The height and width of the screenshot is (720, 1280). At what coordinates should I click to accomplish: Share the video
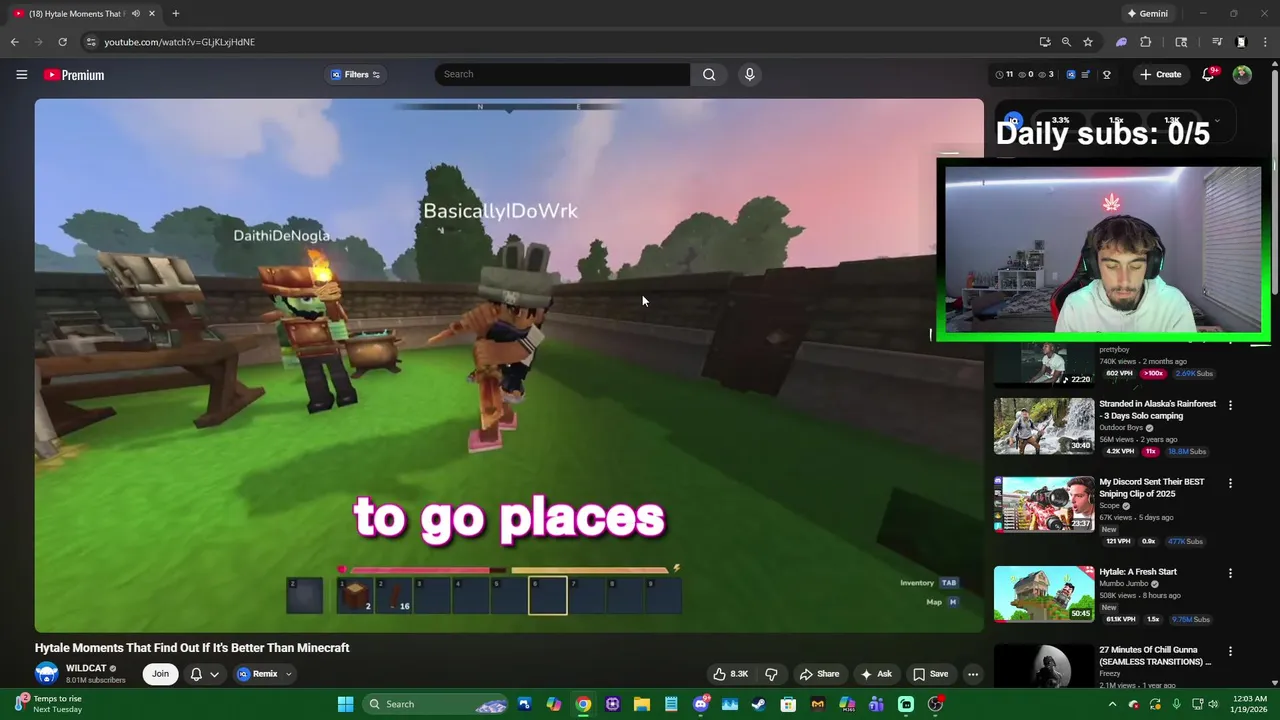click(x=819, y=674)
